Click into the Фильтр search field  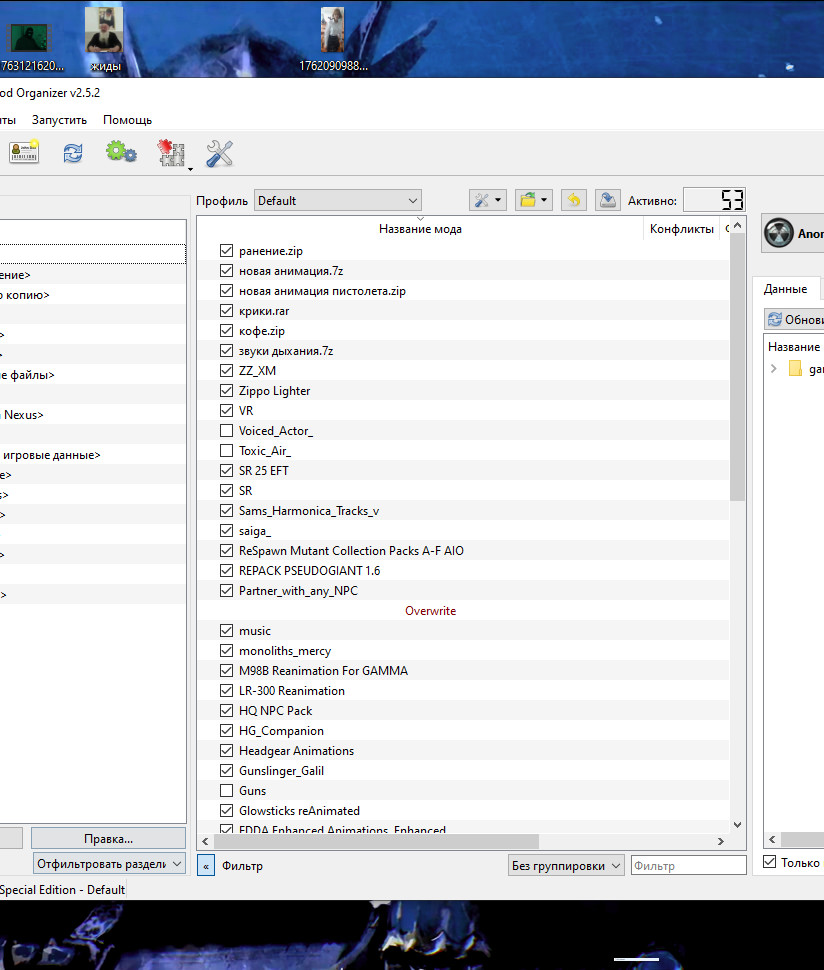tap(688, 865)
